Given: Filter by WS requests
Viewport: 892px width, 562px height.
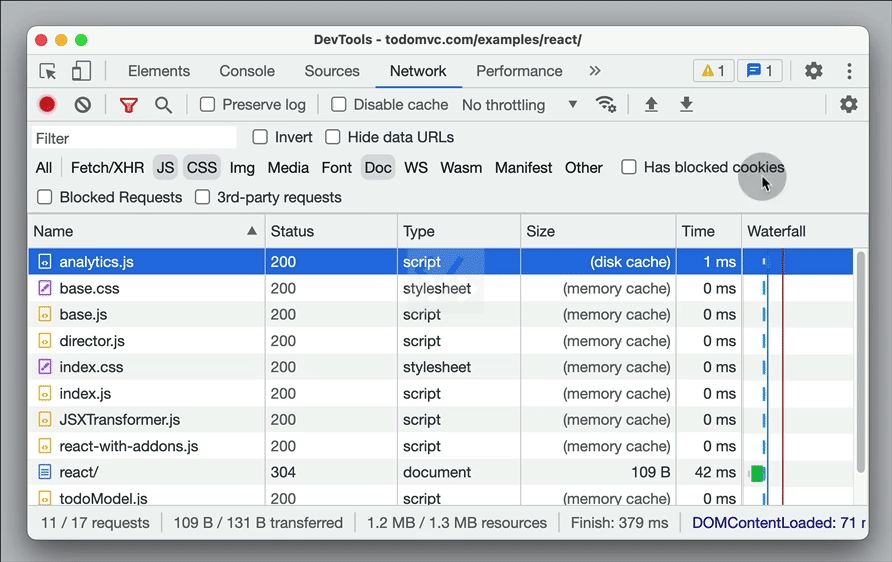Looking at the screenshot, I should [416, 168].
